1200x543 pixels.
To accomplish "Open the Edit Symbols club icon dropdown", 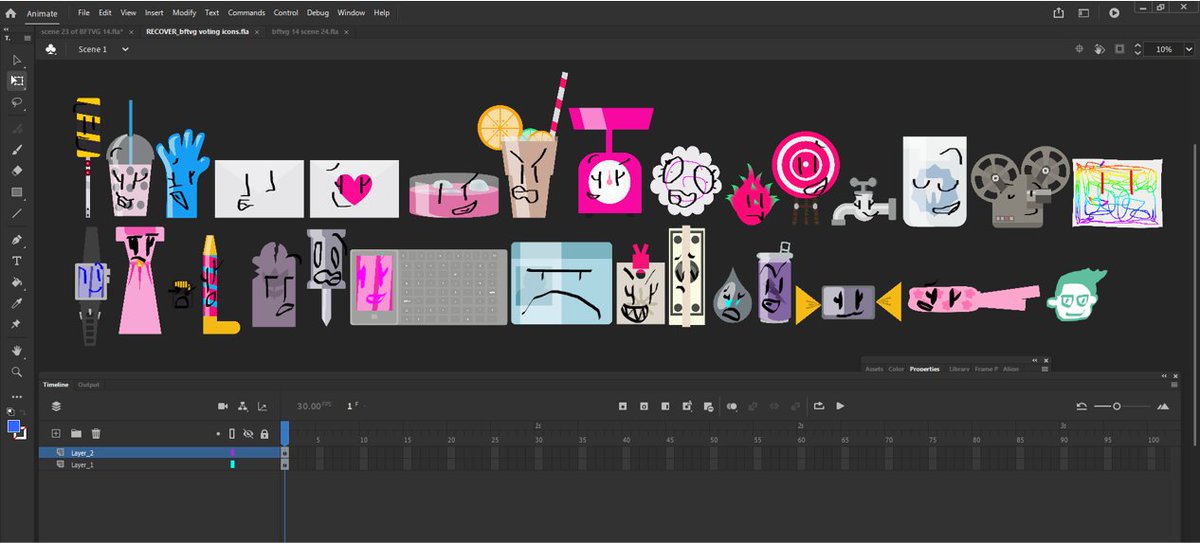I will click(51, 49).
